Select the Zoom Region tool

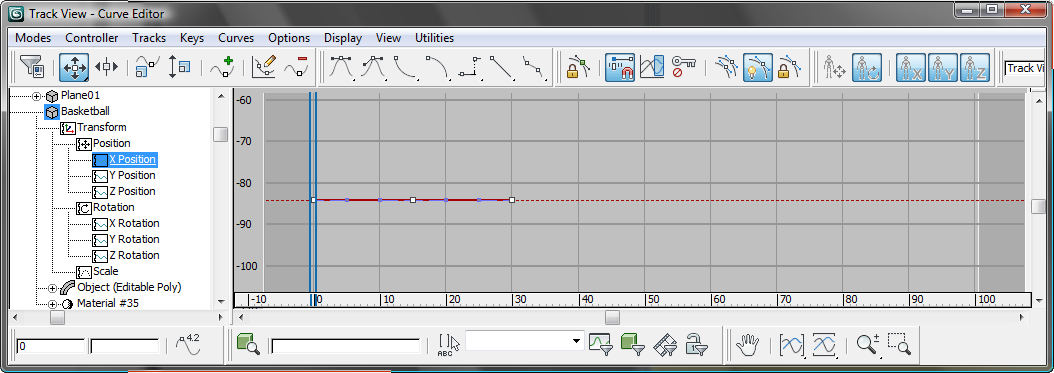pos(899,345)
